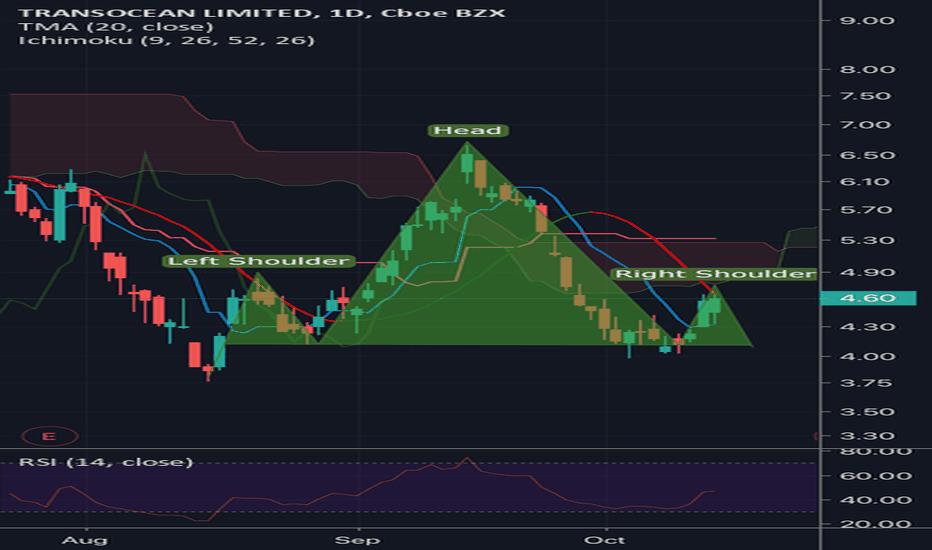Open the Ichimoku (9, 26, 52, 26) legend
Viewport: 932px width, 550px height.
pyautogui.click(x=166, y=40)
